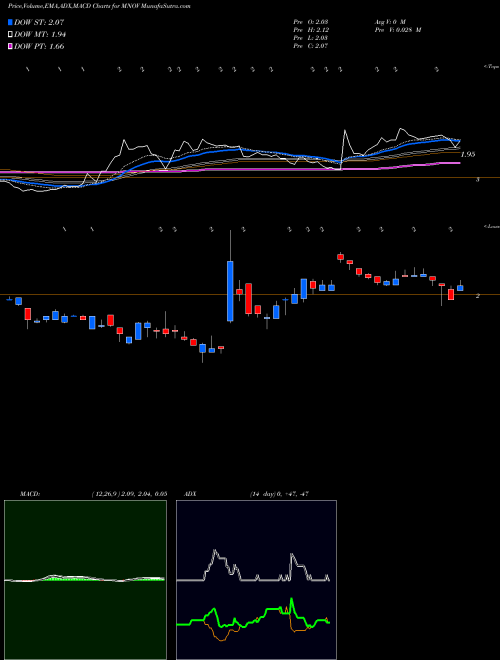Click the blue DOW ST legend swatch
Screen dimensions: 500x660
pyautogui.click(x=11, y=22)
